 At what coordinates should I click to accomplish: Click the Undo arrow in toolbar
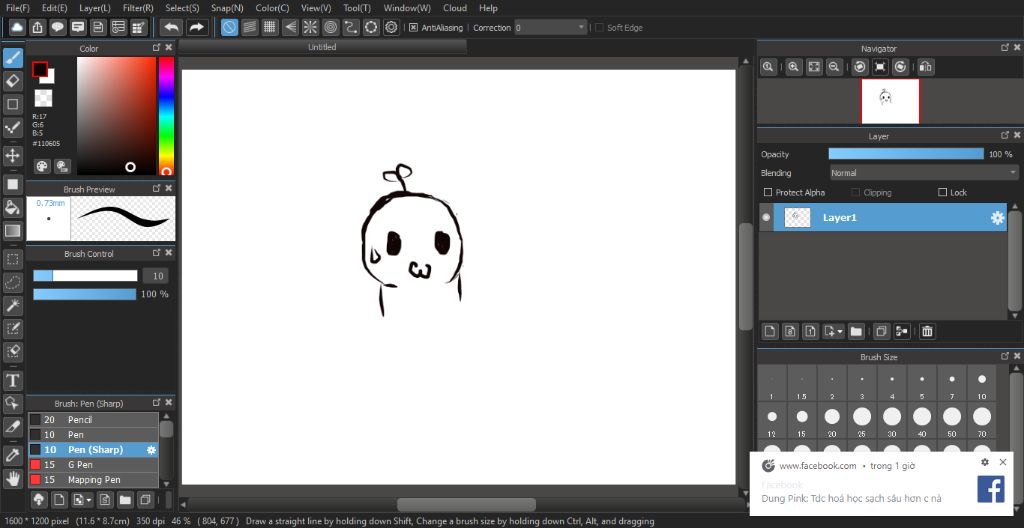[x=172, y=27]
